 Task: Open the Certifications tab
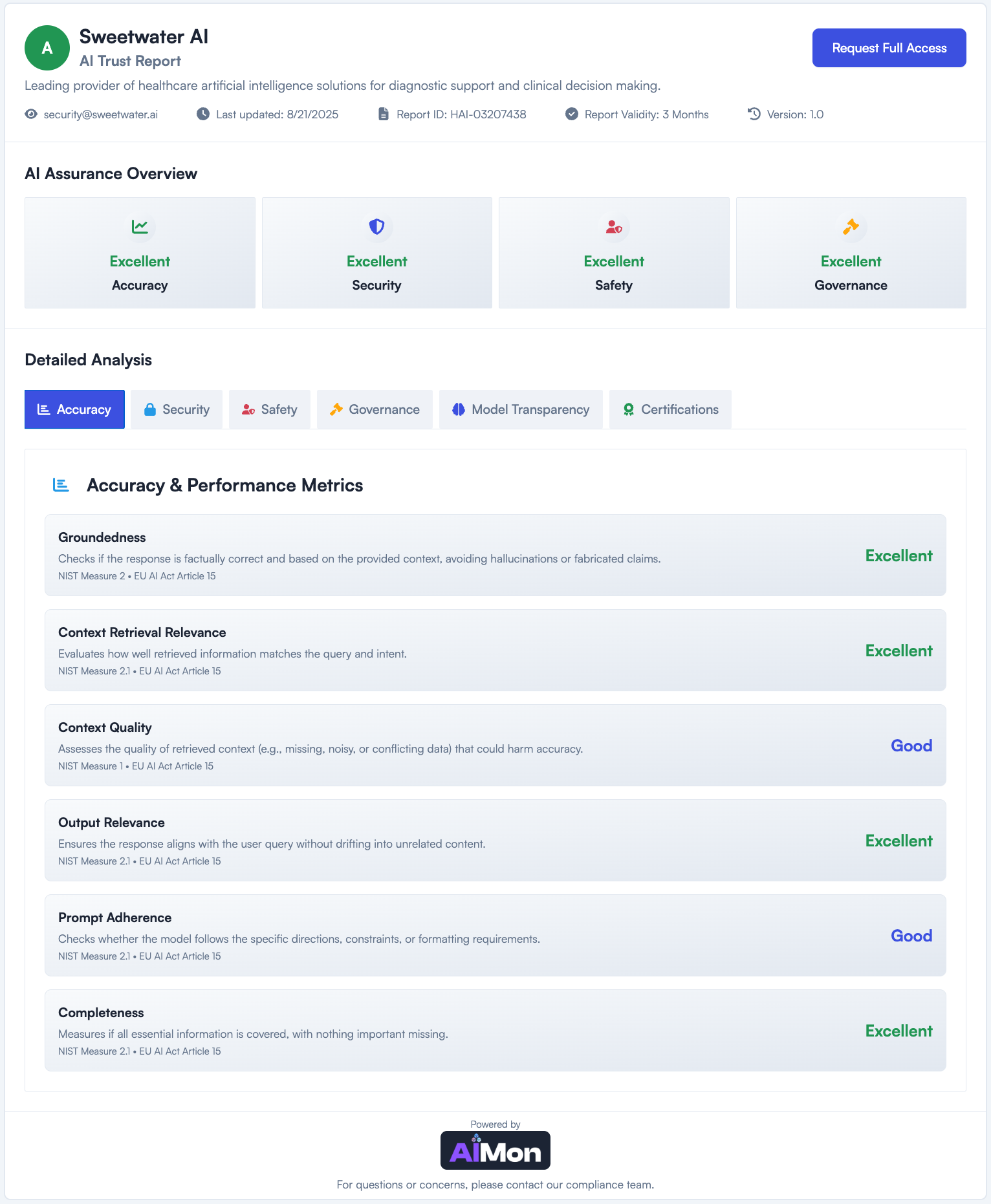(x=670, y=409)
